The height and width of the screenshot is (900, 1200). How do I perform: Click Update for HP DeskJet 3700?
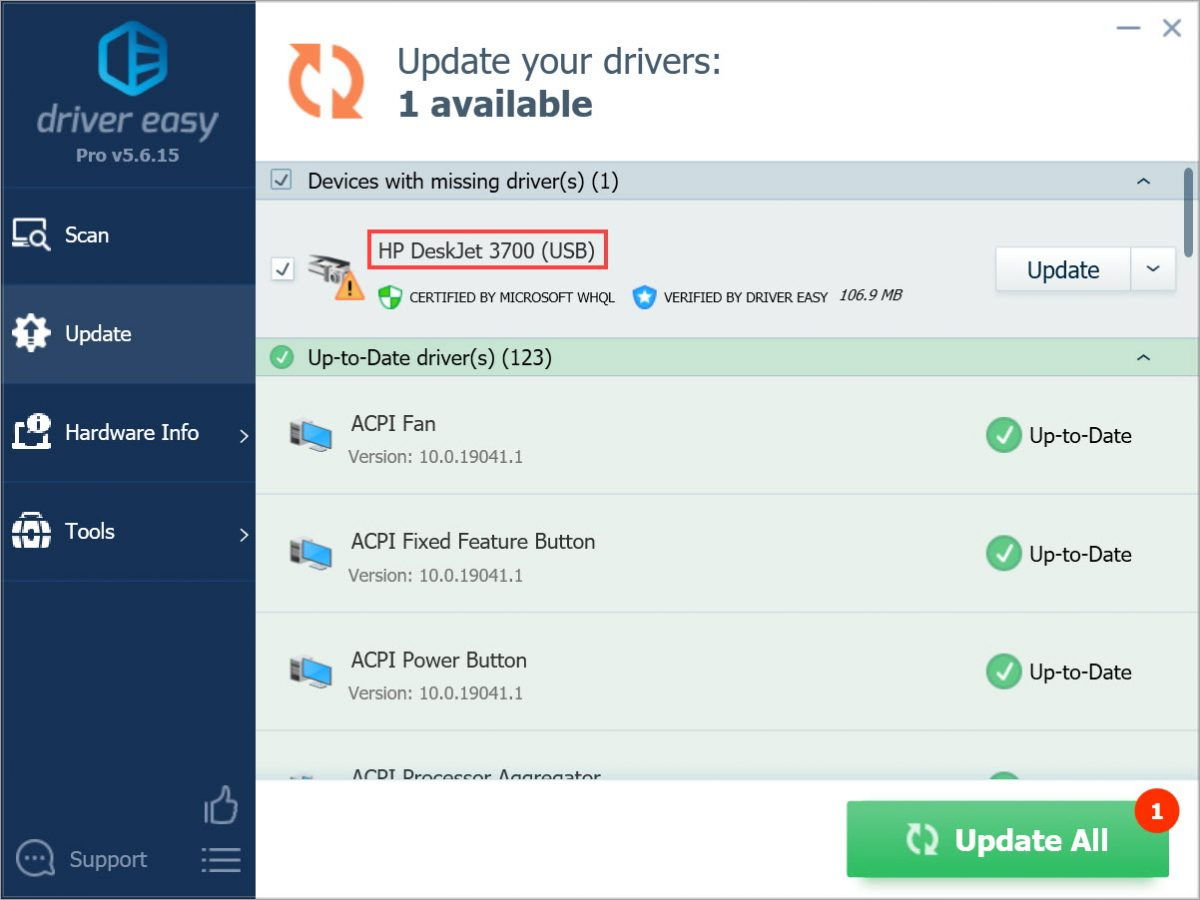pos(1062,270)
